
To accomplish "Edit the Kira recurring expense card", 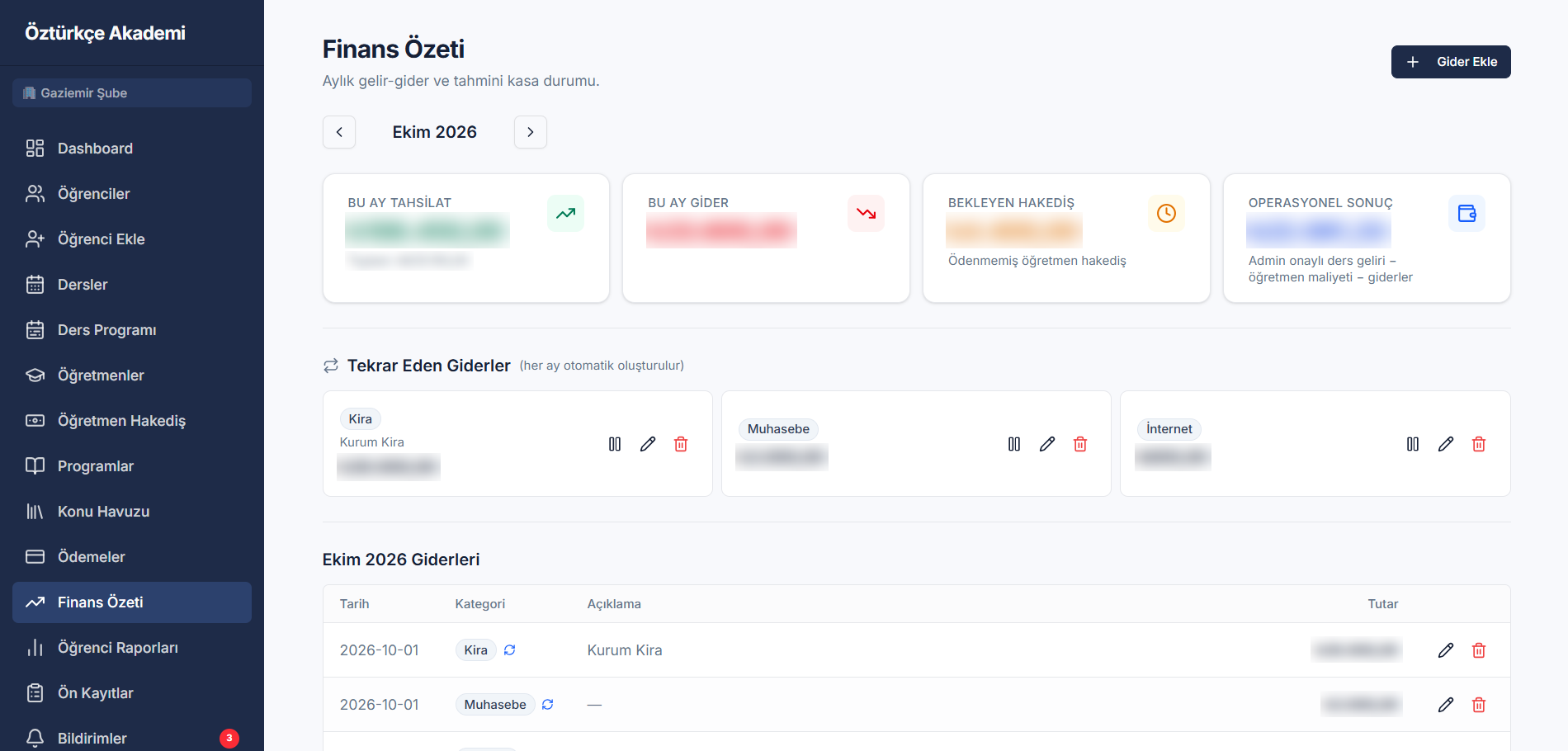I will (648, 444).
